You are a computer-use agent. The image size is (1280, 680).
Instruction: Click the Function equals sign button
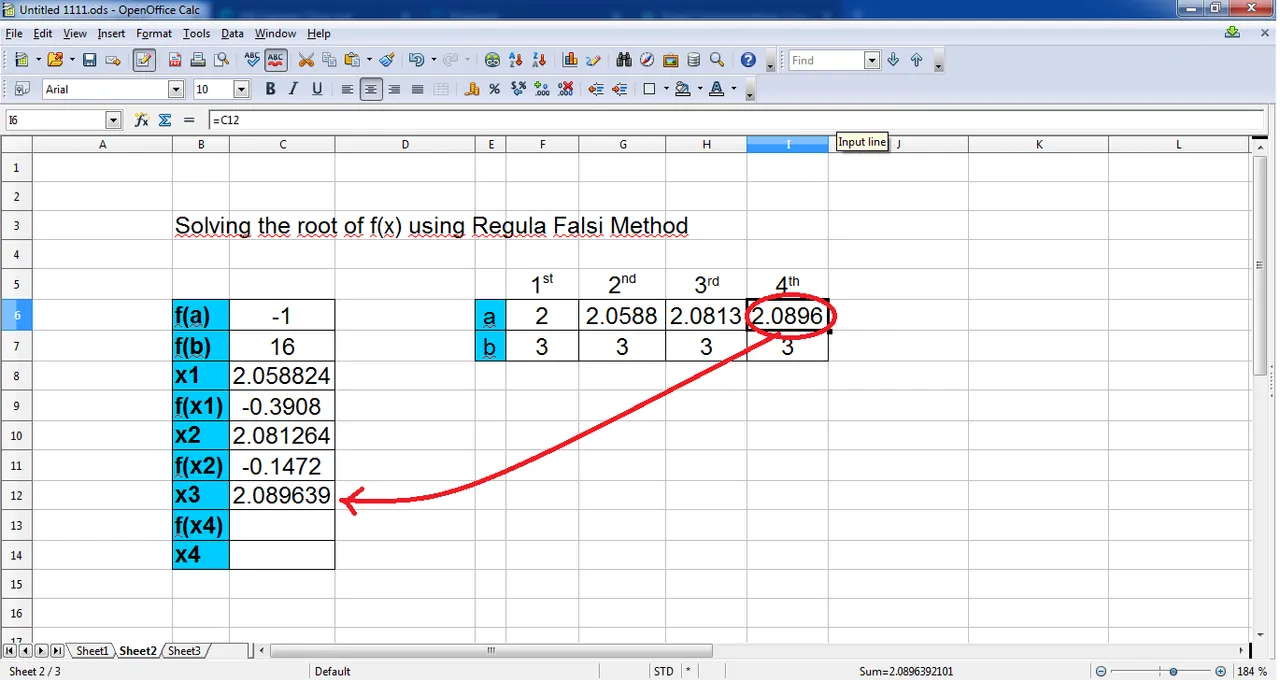click(x=189, y=120)
